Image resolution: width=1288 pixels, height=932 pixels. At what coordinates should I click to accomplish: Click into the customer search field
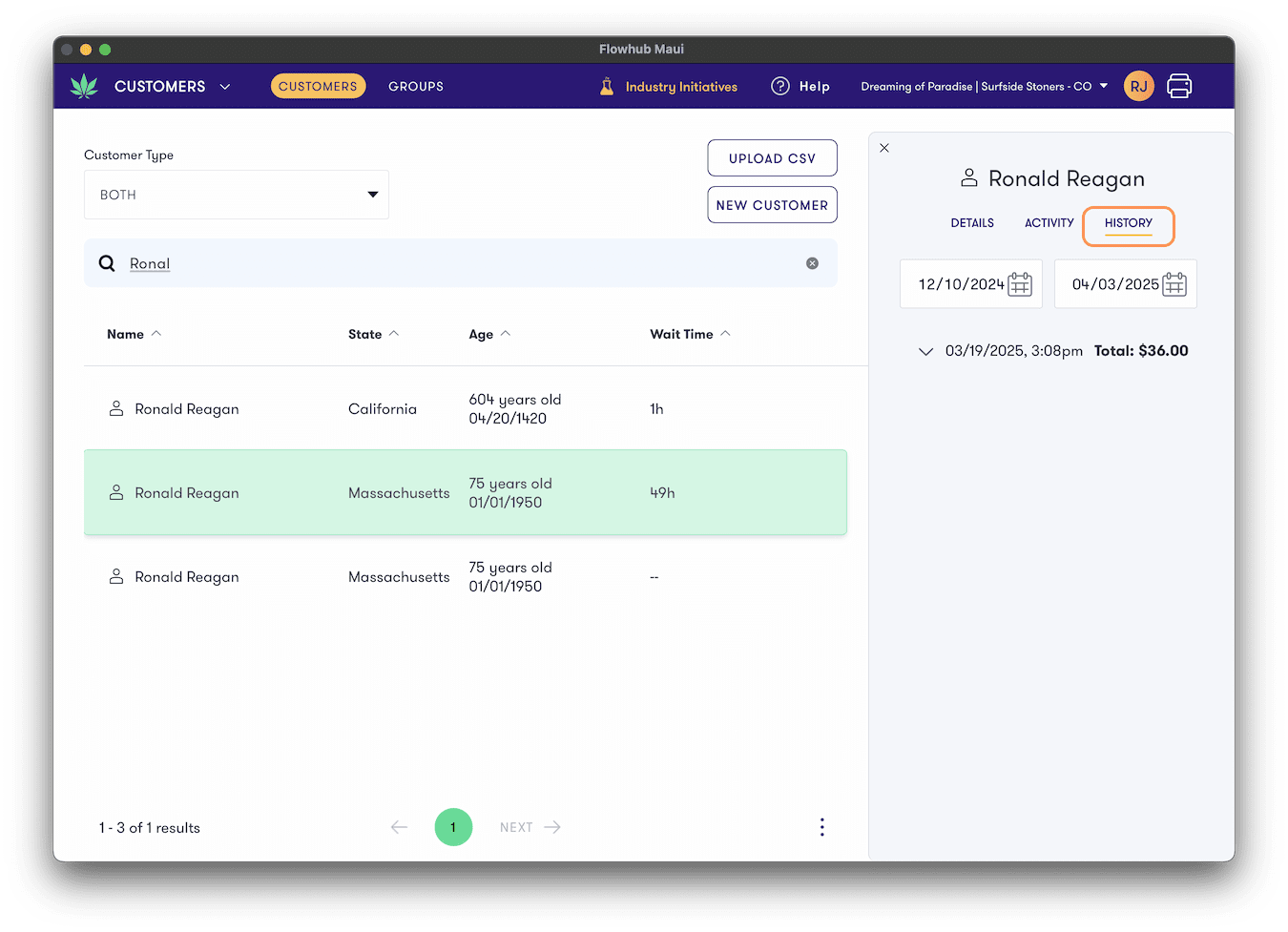[x=461, y=263]
